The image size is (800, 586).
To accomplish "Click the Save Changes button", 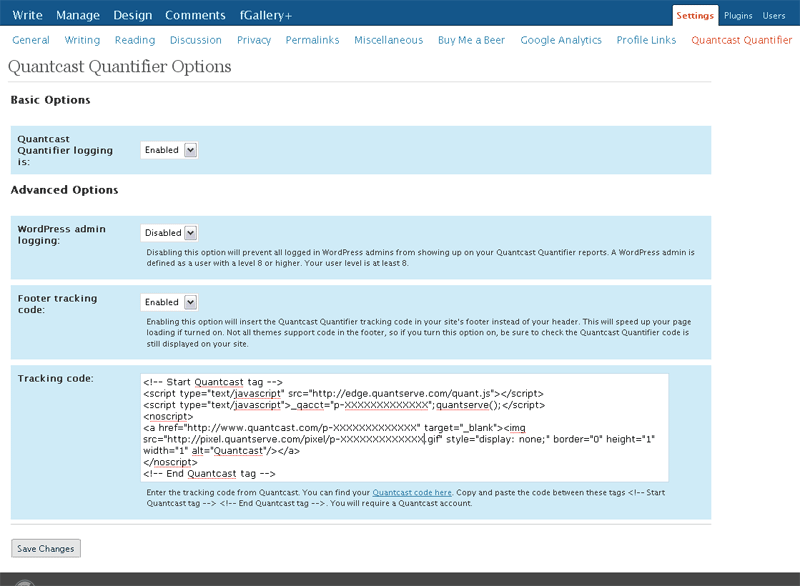I will point(46,548).
